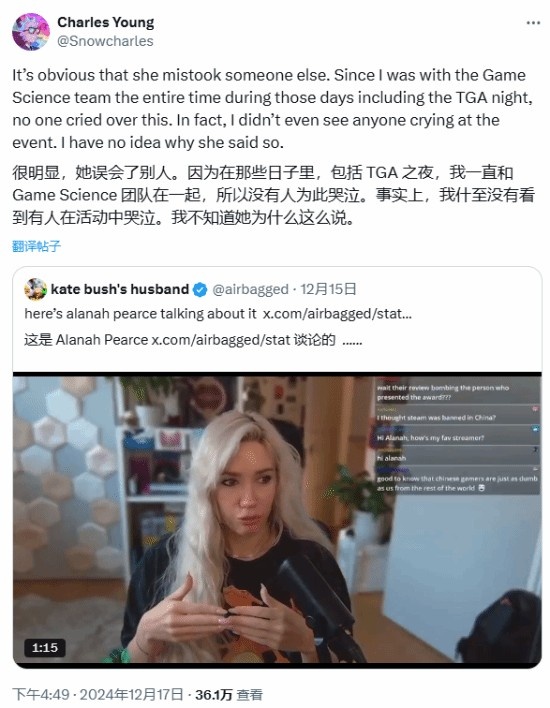Open the 36.1万 查看 view count
550x708 pixels.
228,694
